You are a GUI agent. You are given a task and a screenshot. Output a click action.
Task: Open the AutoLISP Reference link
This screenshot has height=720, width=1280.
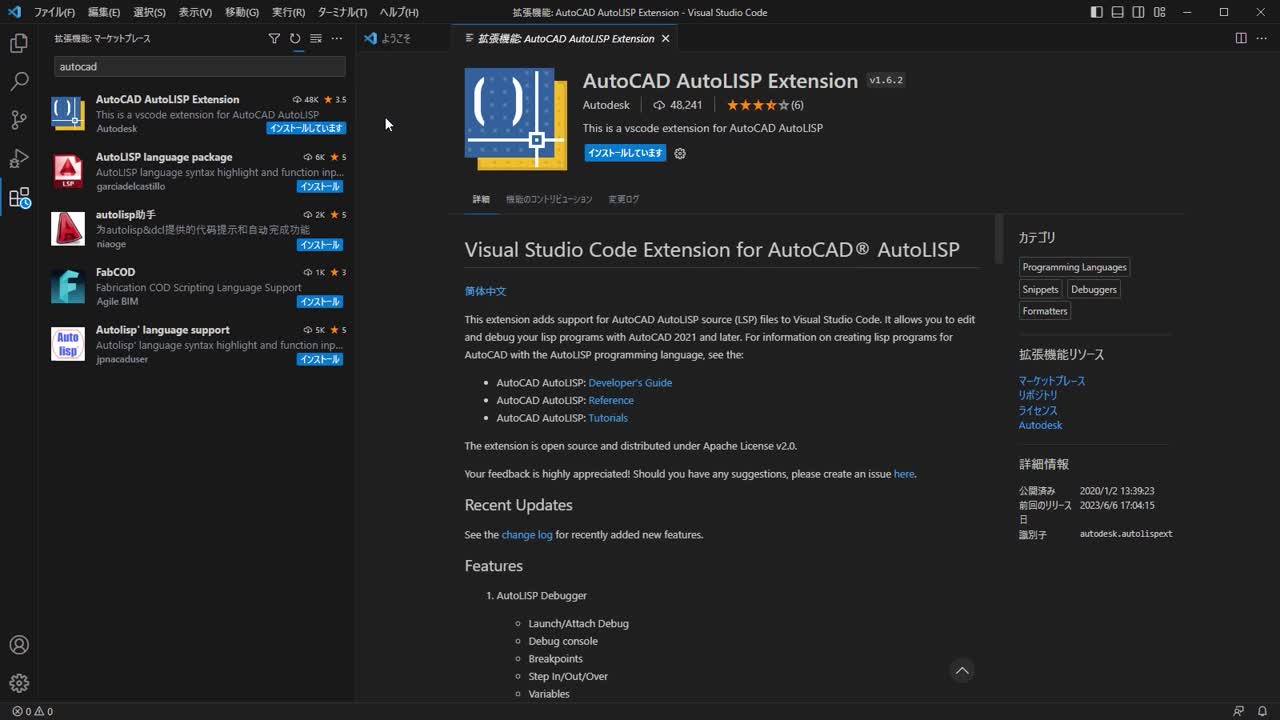[x=611, y=400]
